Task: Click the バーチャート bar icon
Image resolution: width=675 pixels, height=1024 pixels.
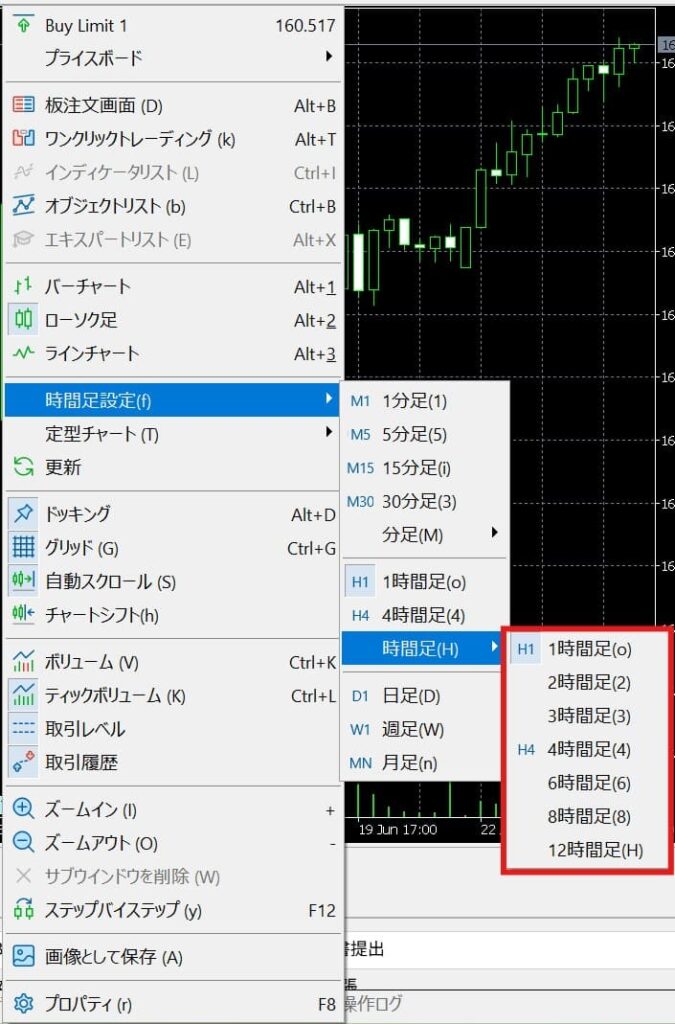Action: pos(24,286)
